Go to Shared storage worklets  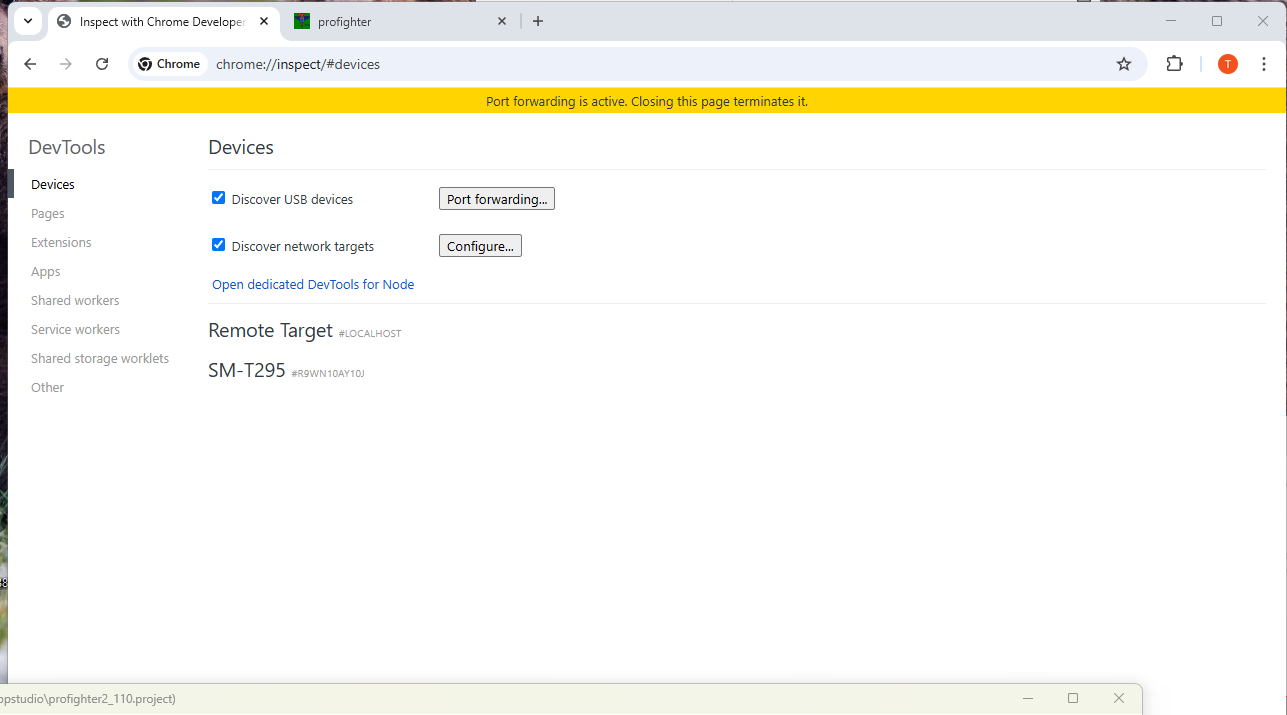pyautogui.click(x=100, y=359)
